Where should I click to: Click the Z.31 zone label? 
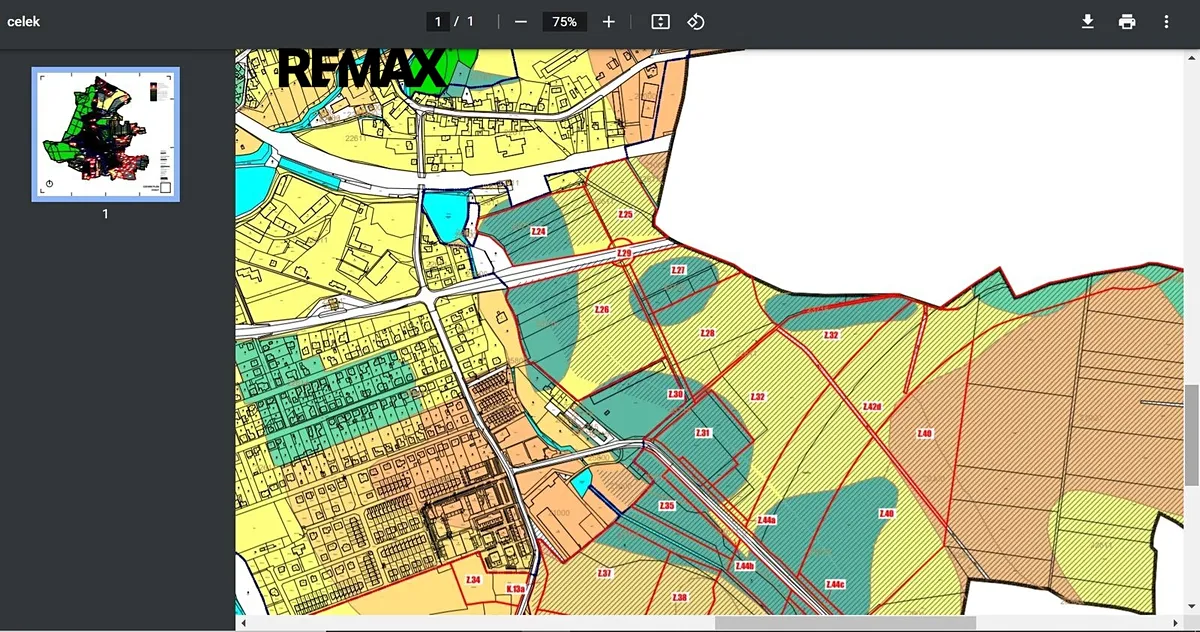click(x=703, y=433)
